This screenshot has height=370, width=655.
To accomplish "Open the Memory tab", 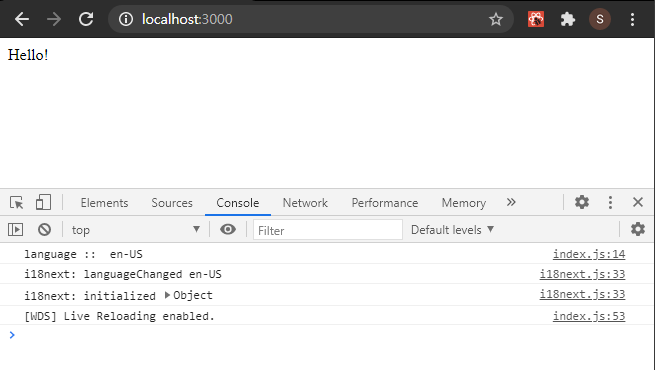I will tap(464, 203).
